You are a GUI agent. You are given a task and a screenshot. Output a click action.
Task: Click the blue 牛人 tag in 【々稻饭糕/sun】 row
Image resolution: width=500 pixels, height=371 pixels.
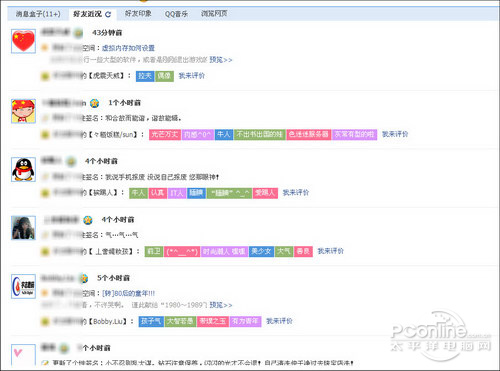coord(224,134)
